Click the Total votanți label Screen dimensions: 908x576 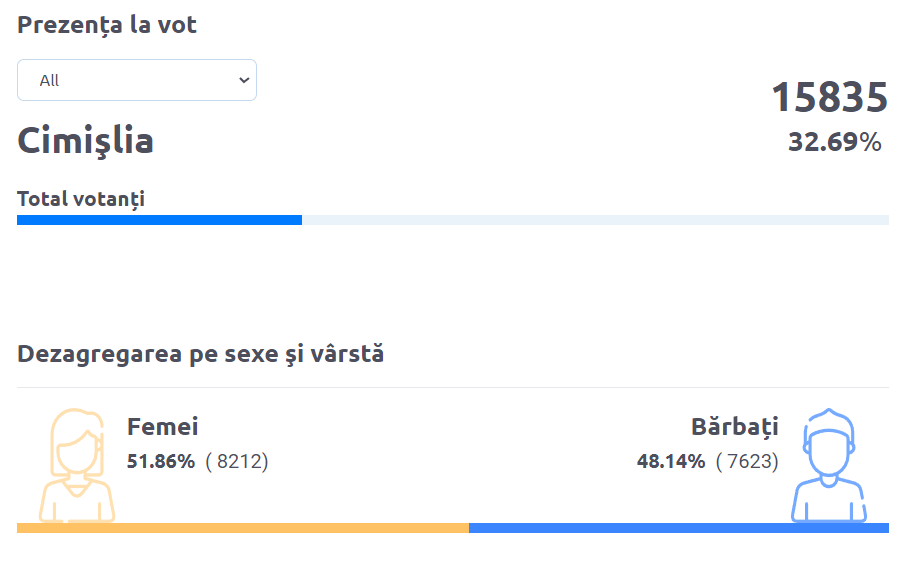point(81,199)
